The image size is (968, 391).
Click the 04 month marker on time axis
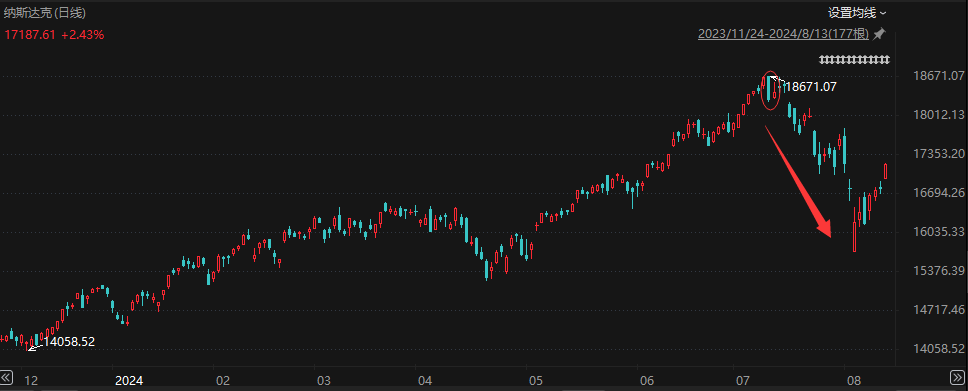point(426,380)
